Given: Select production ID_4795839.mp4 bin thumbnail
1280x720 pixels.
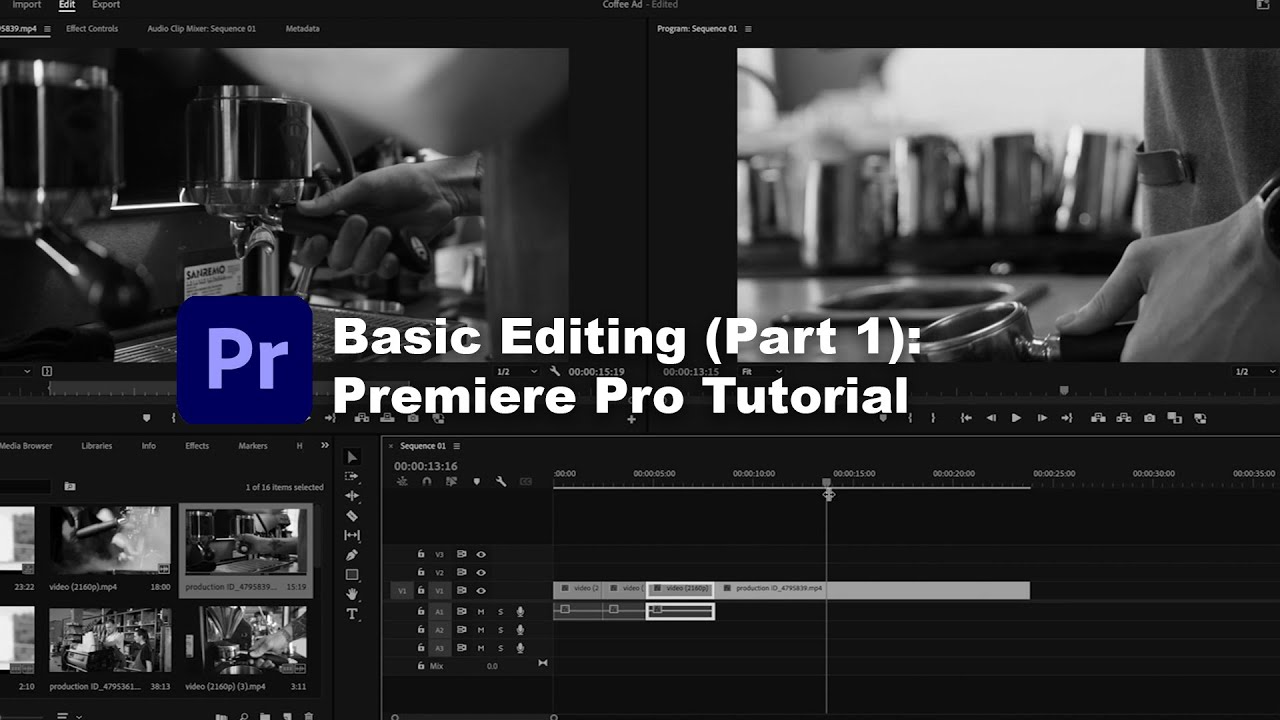Looking at the screenshot, I should (x=246, y=541).
